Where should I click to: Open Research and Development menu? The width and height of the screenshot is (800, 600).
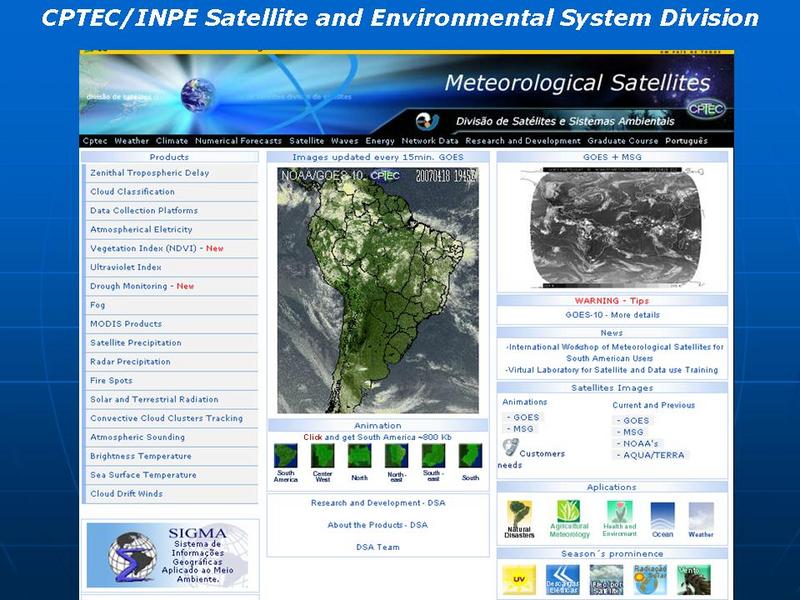[523, 141]
